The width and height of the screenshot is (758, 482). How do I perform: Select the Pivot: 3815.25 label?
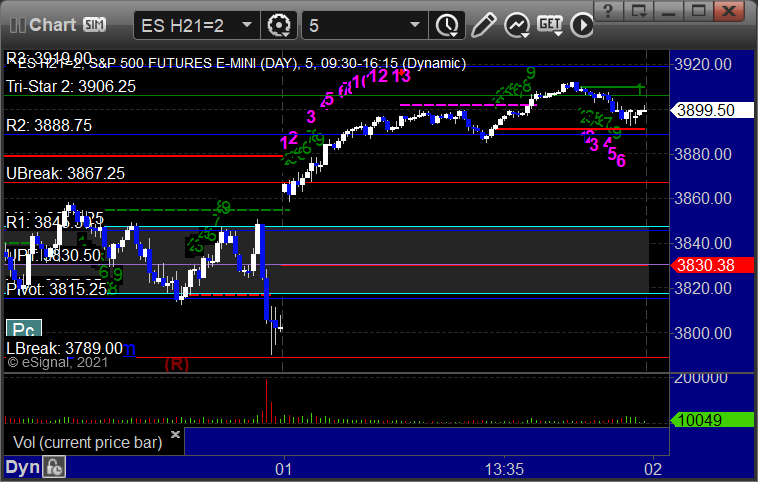57,289
